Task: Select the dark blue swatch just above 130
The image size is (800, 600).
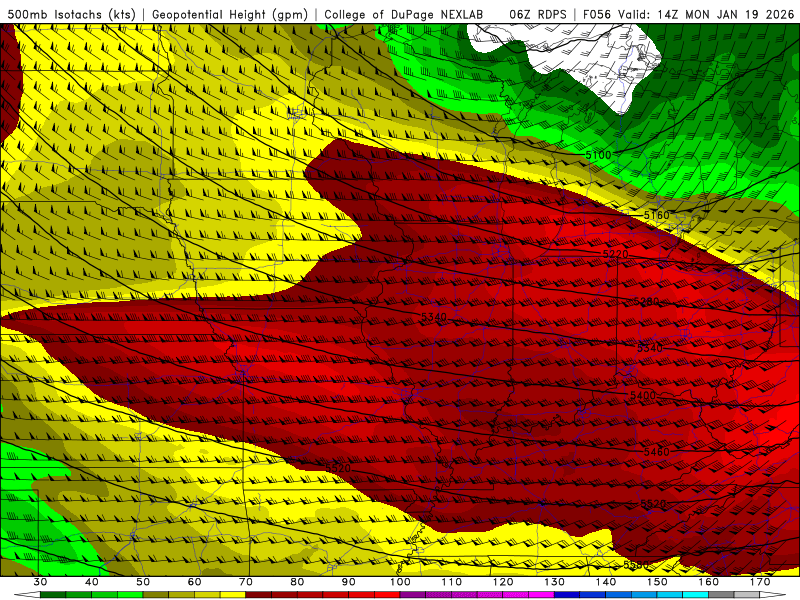Action: pyautogui.click(x=567, y=595)
